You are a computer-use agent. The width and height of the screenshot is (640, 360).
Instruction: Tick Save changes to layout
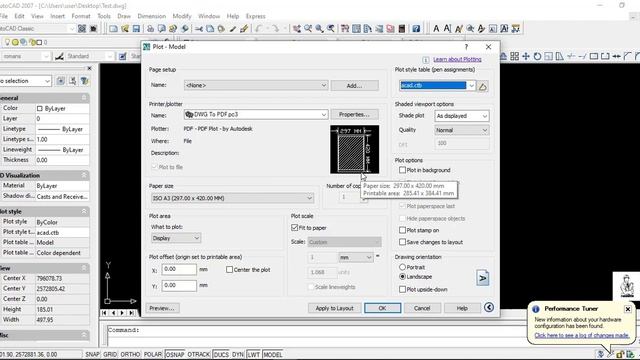click(x=402, y=242)
